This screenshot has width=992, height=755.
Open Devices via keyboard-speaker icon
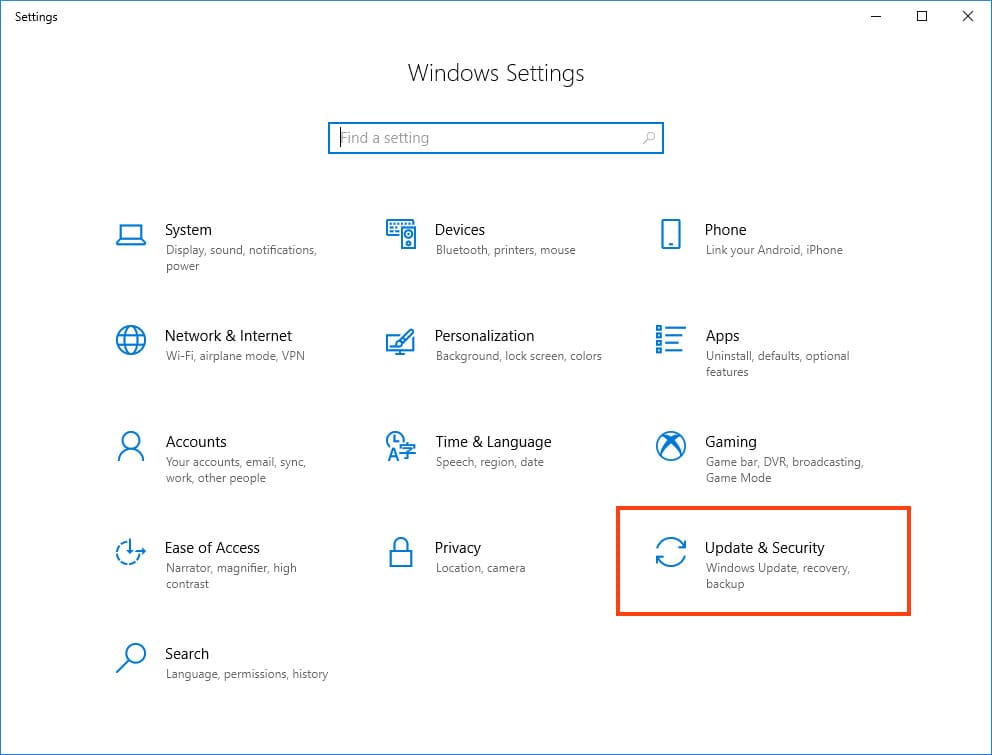[400, 235]
